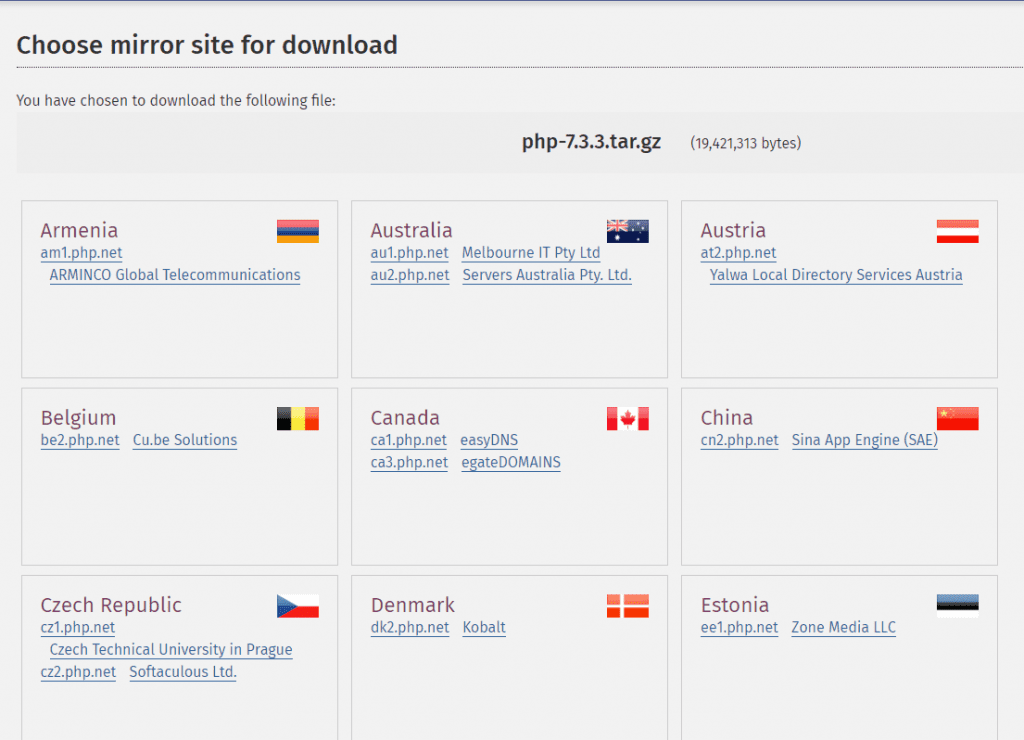Download from au1.php.net mirror

[x=409, y=253]
